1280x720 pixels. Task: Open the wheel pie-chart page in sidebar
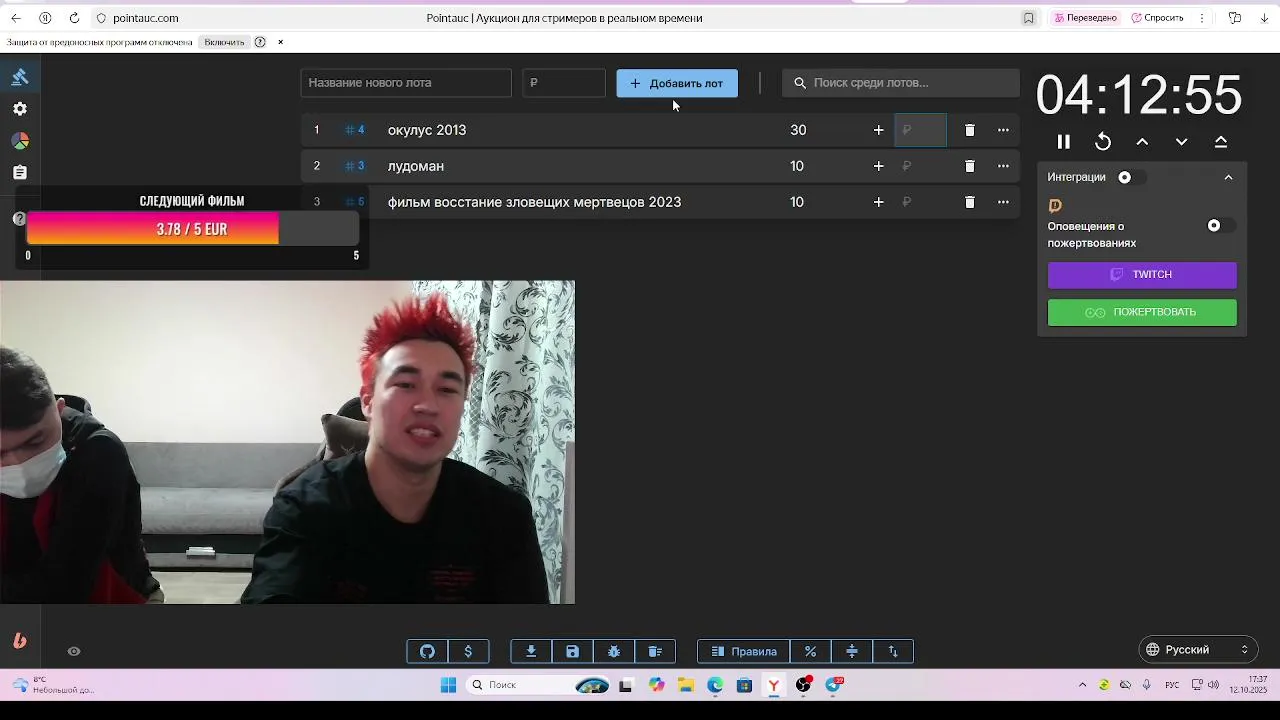click(20, 141)
